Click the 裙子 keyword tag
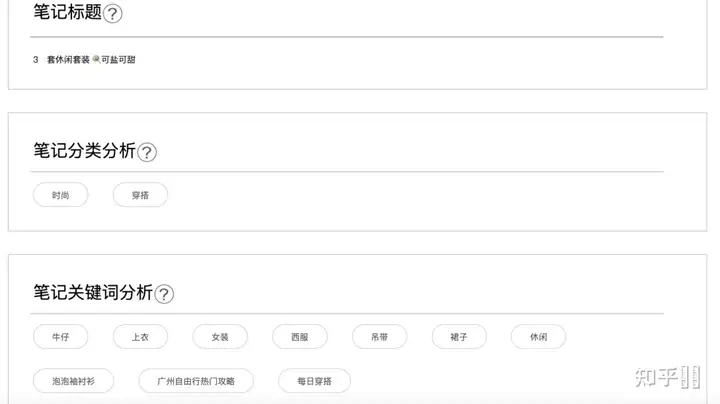 point(459,337)
